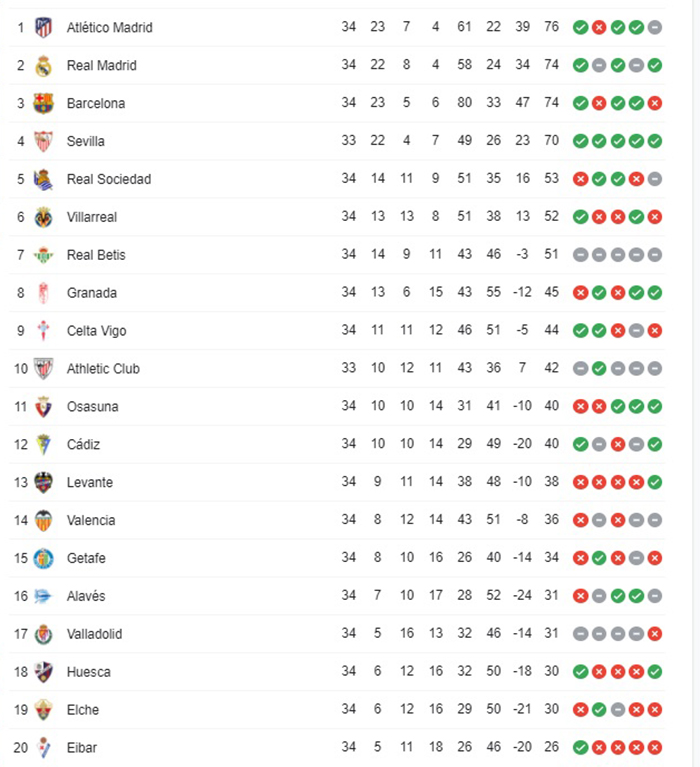Click the Real Madrid club crest
This screenshot has width=700, height=767.
coord(44,66)
